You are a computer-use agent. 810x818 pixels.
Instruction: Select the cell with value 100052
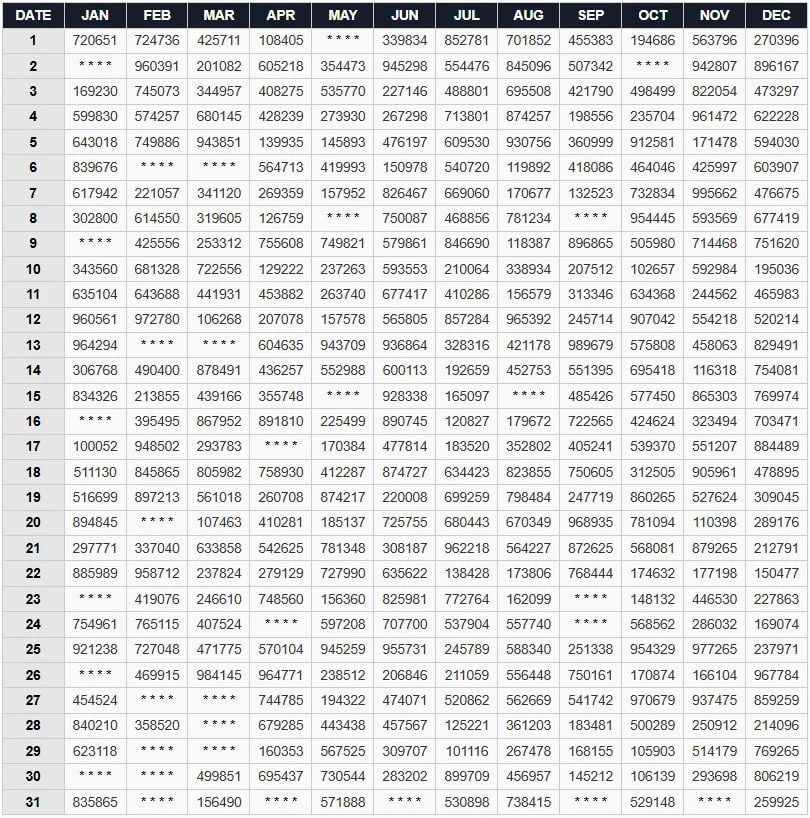(95, 447)
